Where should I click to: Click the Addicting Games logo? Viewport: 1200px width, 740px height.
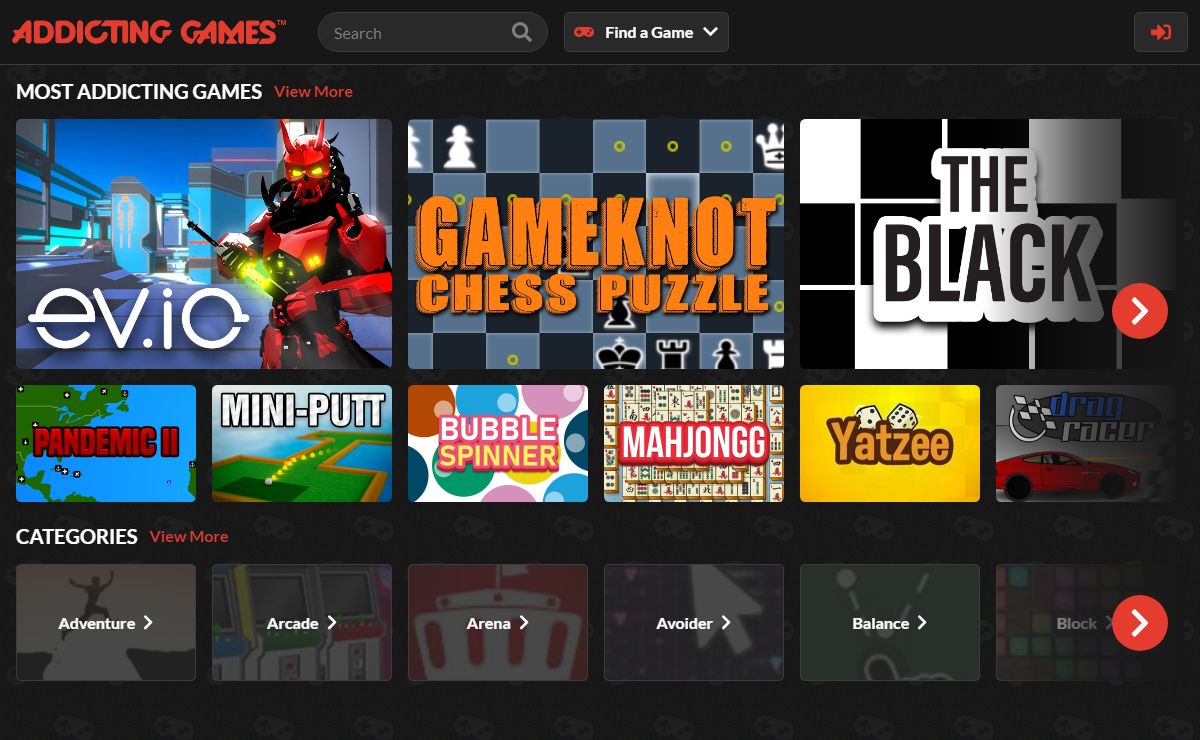pos(148,32)
